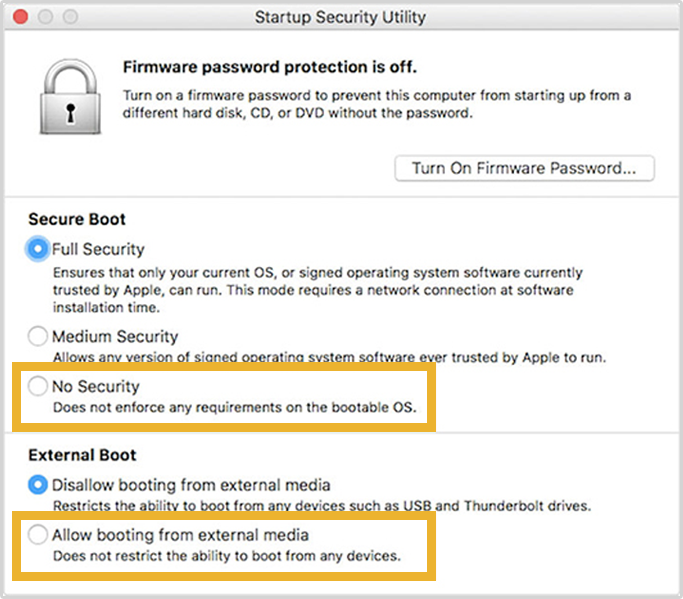Click the padlock icon

pos(71,97)
